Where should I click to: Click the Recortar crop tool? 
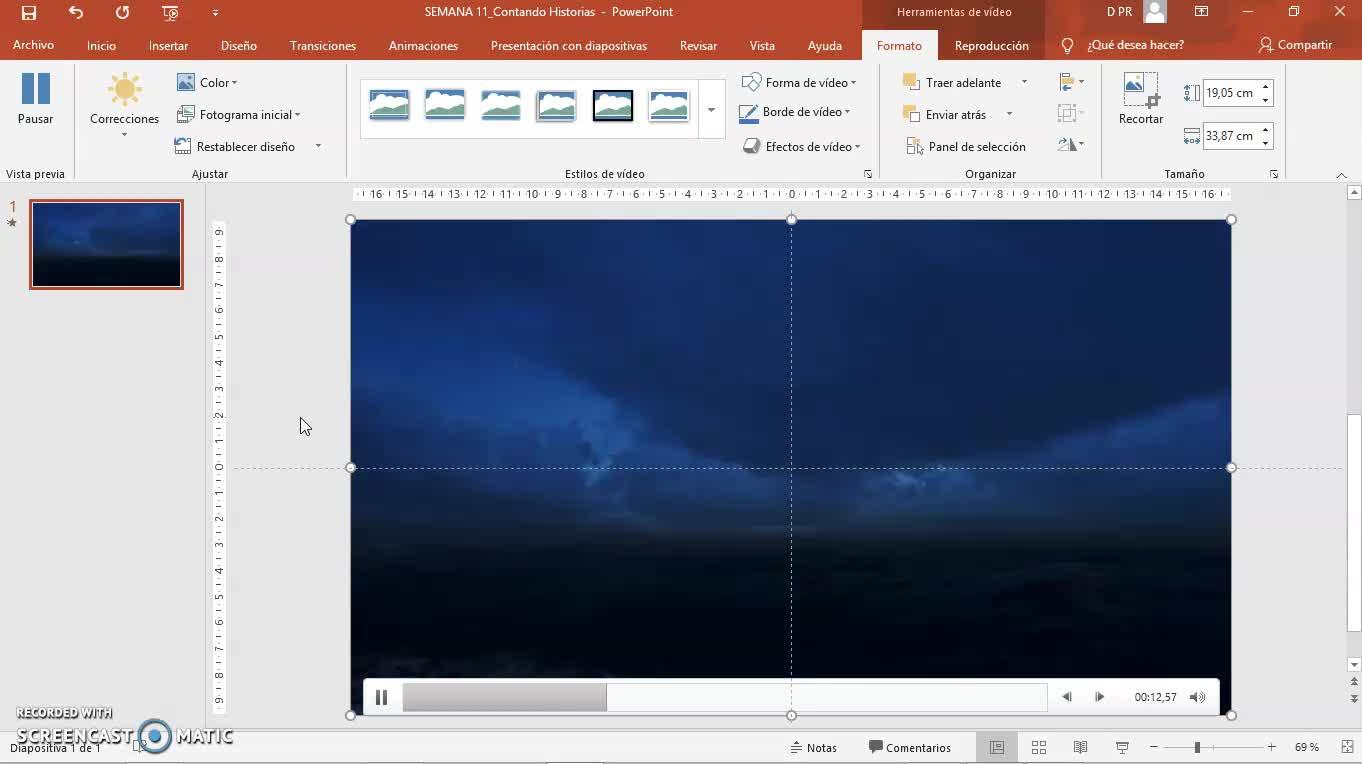point(1140,99)
